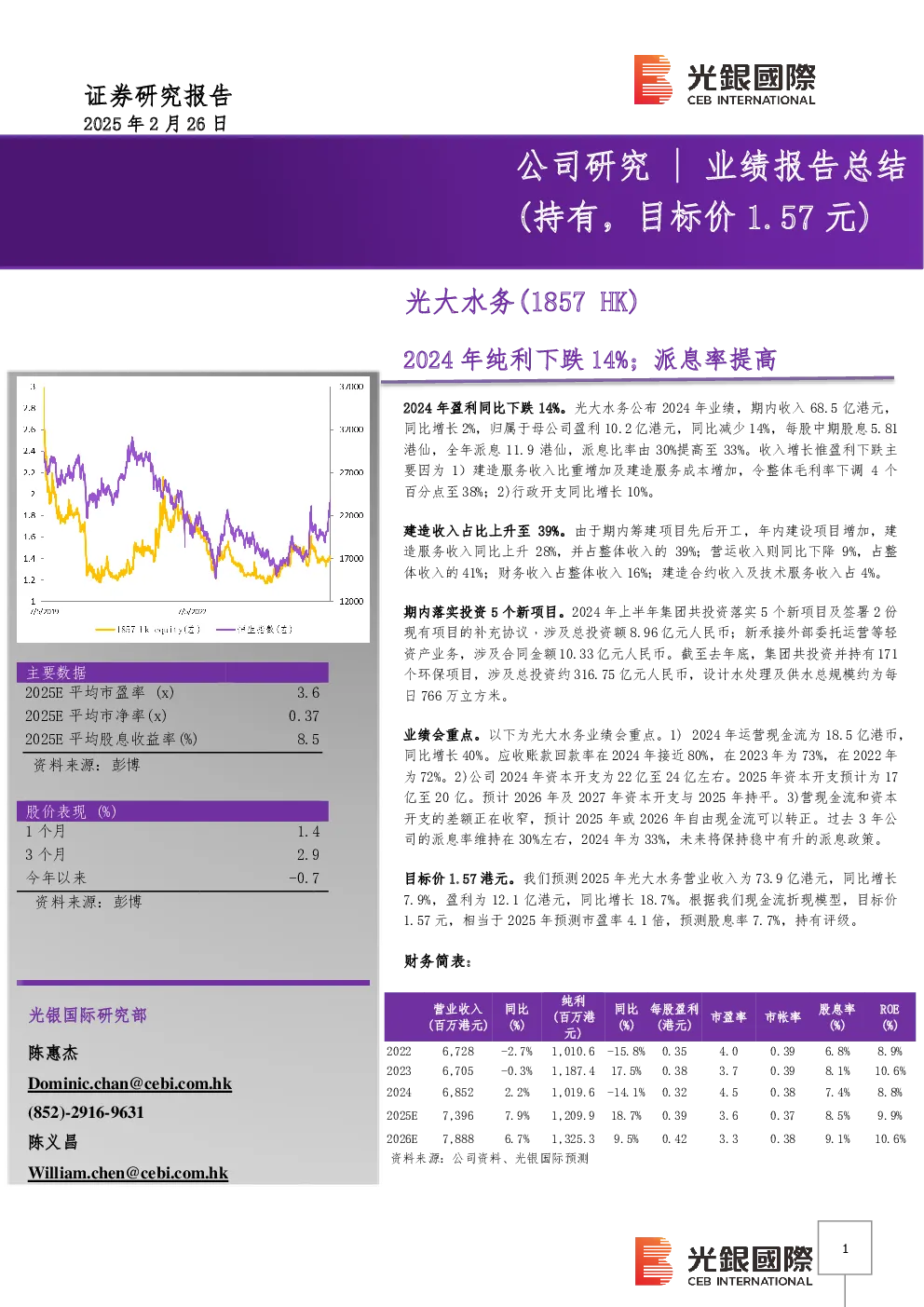Click paragraph heading '建造收入占比上升至 39%。'

pyautogui.click(x=485, y=531)
